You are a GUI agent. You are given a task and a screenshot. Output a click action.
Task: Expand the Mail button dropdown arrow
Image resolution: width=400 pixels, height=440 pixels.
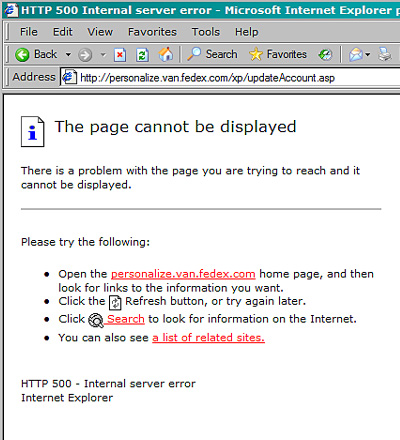(x=368, y=54)
